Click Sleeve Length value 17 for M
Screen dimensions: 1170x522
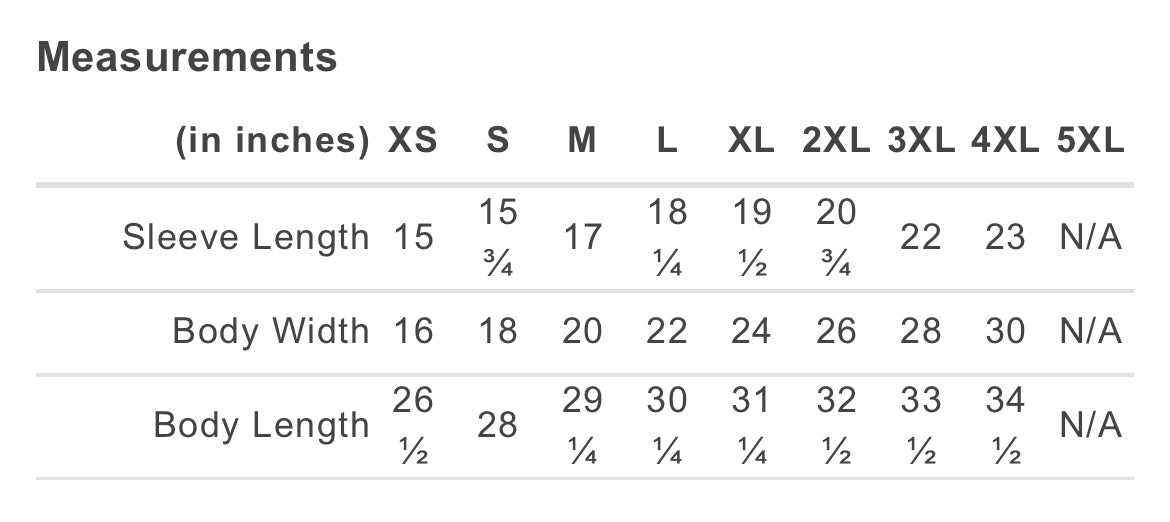582,238
